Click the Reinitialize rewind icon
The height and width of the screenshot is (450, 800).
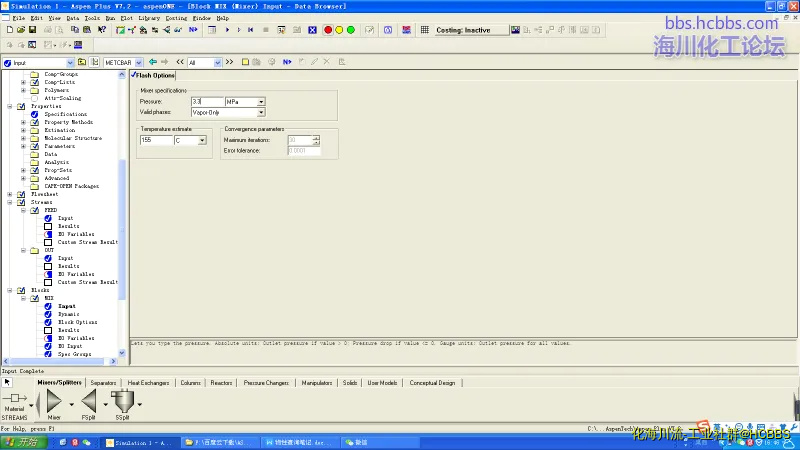251,30
